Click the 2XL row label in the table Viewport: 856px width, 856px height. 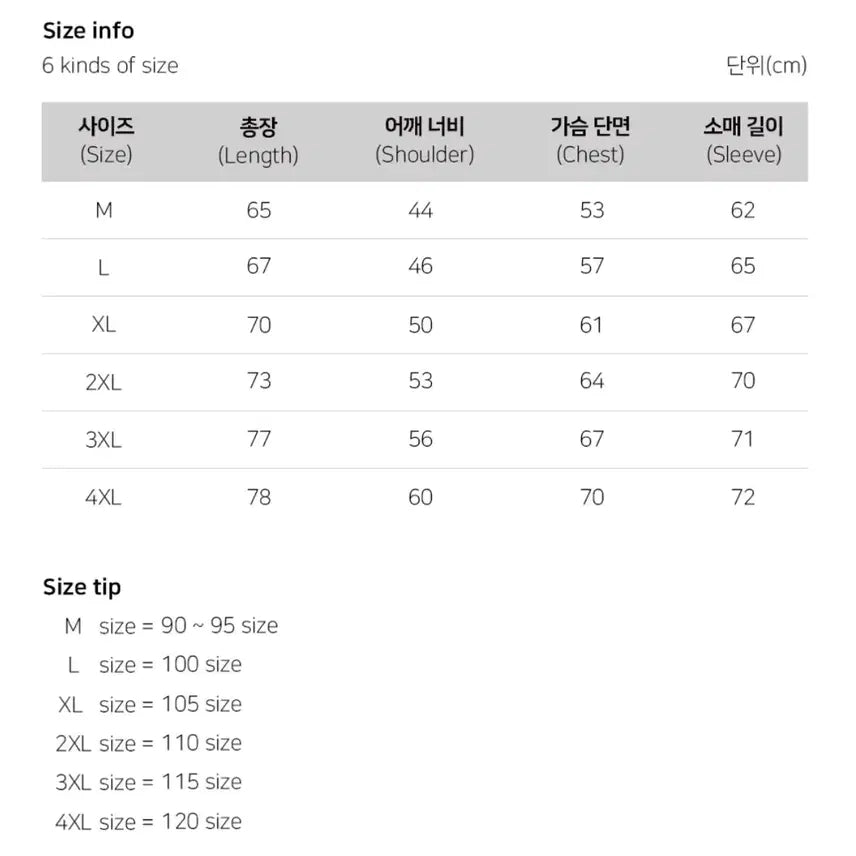pyautogui.click(x=103, y=382)
